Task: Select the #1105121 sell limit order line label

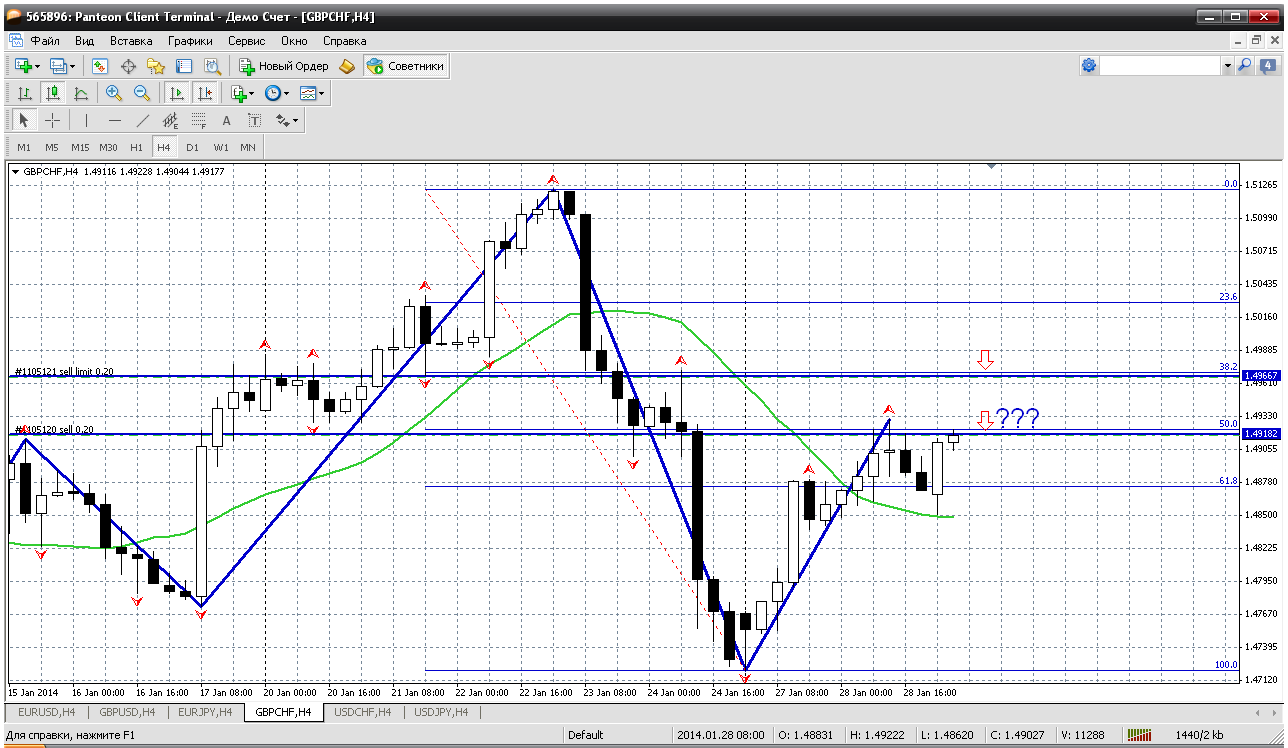Action: point(64,371)
